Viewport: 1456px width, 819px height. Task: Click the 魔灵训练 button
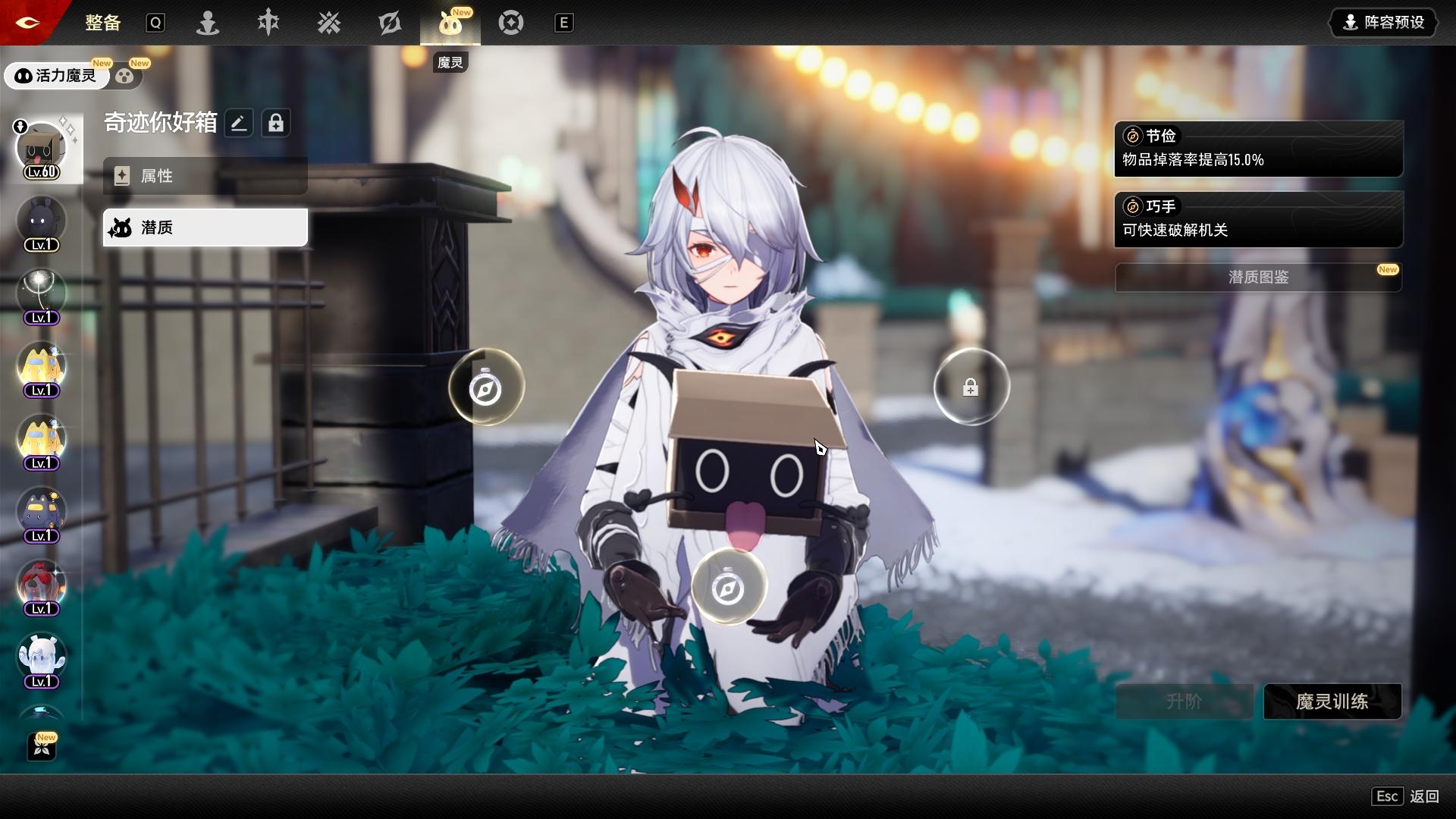(1332, 701)
